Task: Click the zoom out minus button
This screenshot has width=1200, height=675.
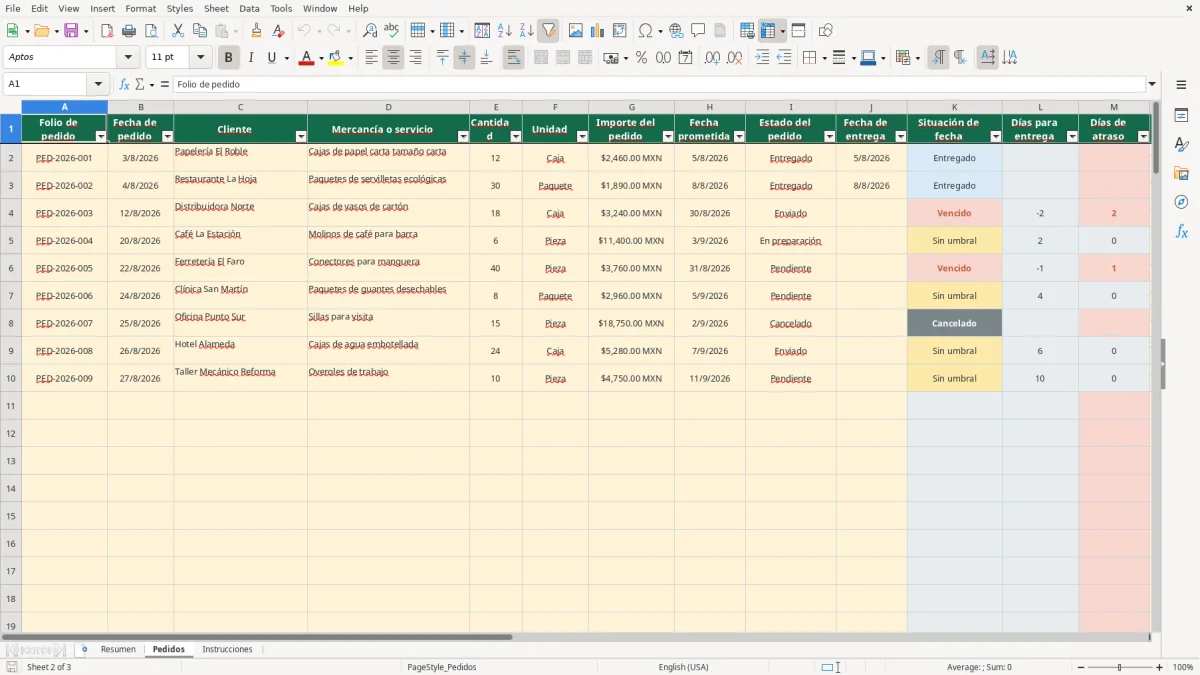Action: [1081, 667]
